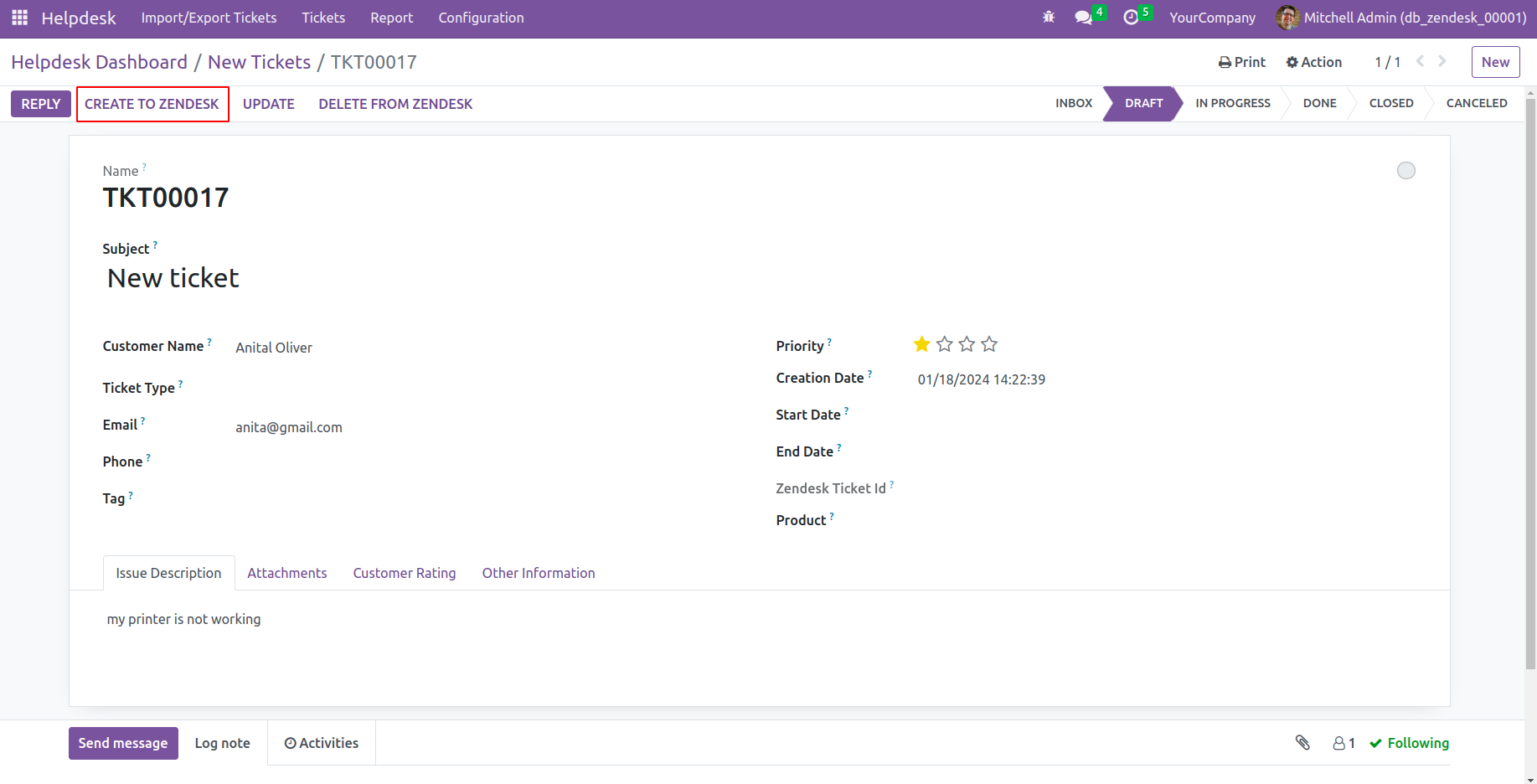Set ticket stage to INBOX
Screen dimensions: 1537x784
1074,103
